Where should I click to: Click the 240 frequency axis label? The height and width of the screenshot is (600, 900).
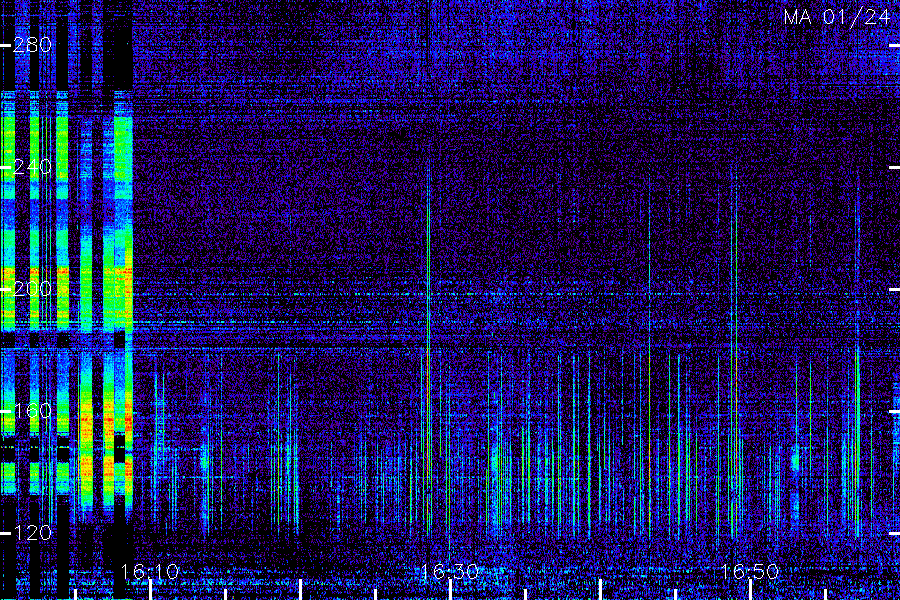pyautogui.click(x=32, y=167)
